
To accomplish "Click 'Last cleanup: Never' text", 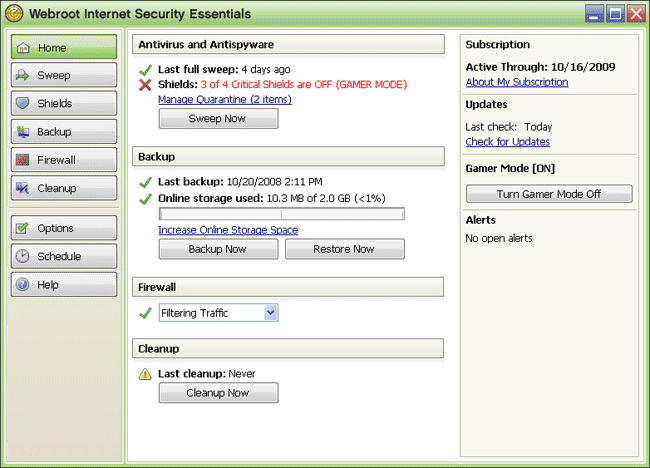I will (206, 374).
